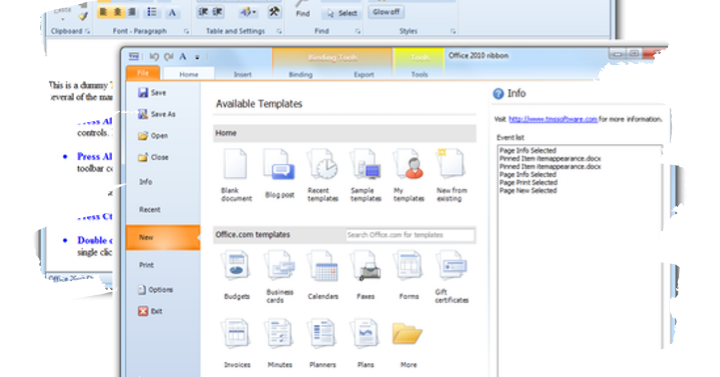
Task: Expand the Font - Paragraph dialog launcher
Action: click(186, 31)
